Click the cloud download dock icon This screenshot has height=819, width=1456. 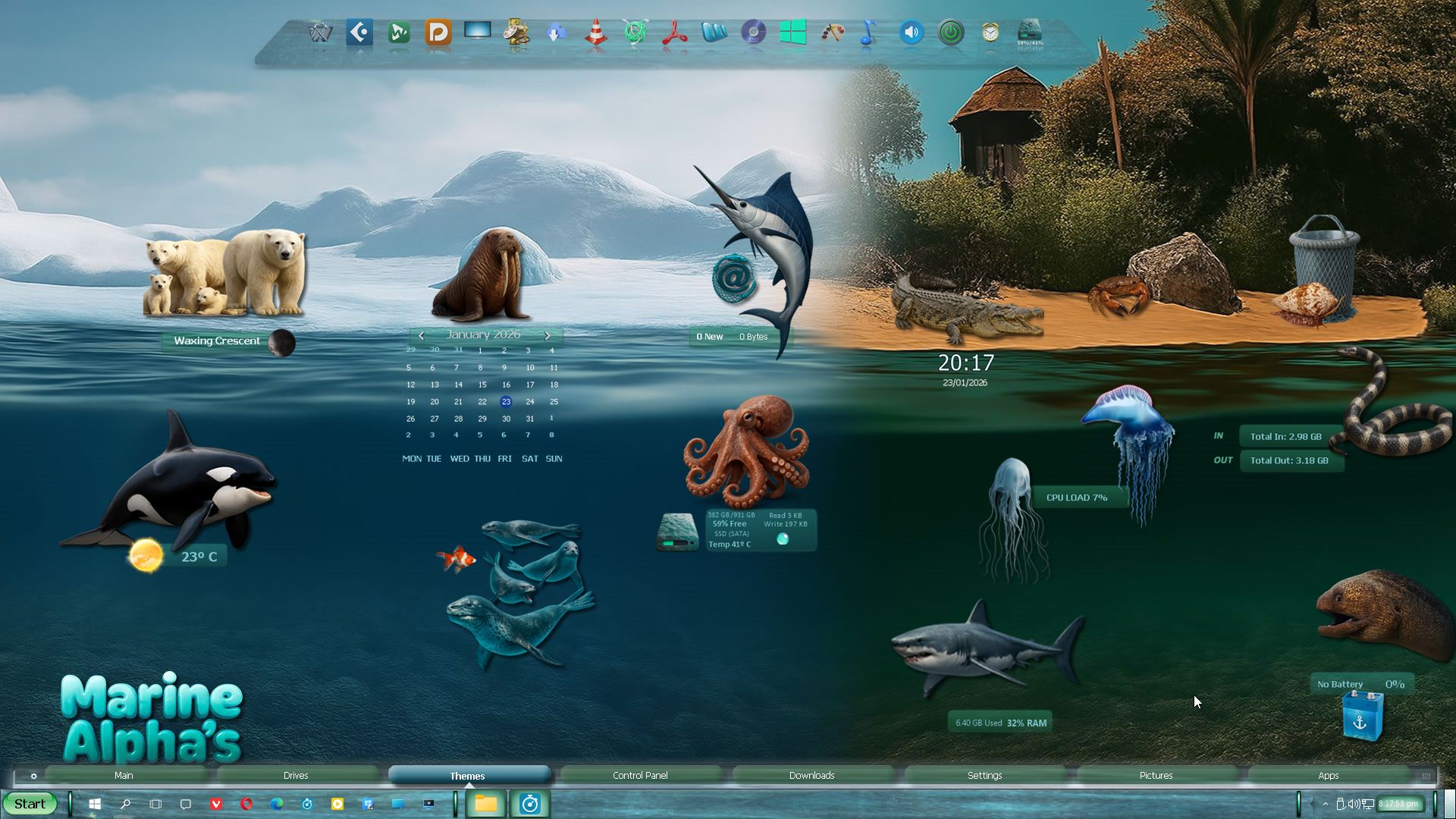556,33
